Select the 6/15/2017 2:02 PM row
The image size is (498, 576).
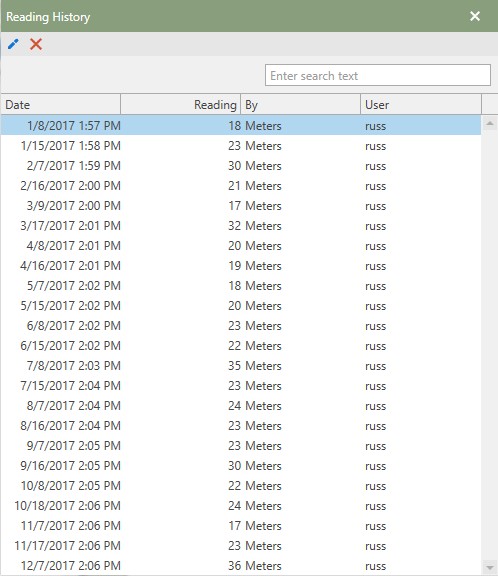pyautogui.click(x=241, y=346)
